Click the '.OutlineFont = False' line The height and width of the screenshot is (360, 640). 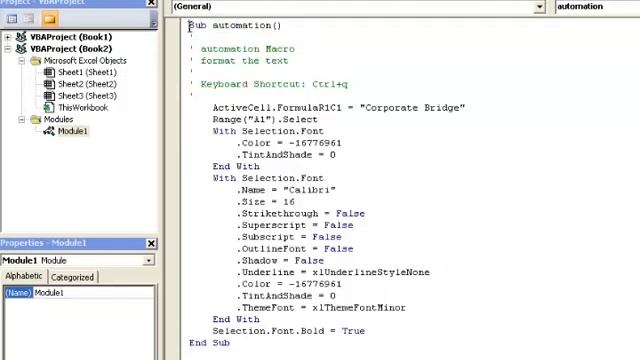295,249
